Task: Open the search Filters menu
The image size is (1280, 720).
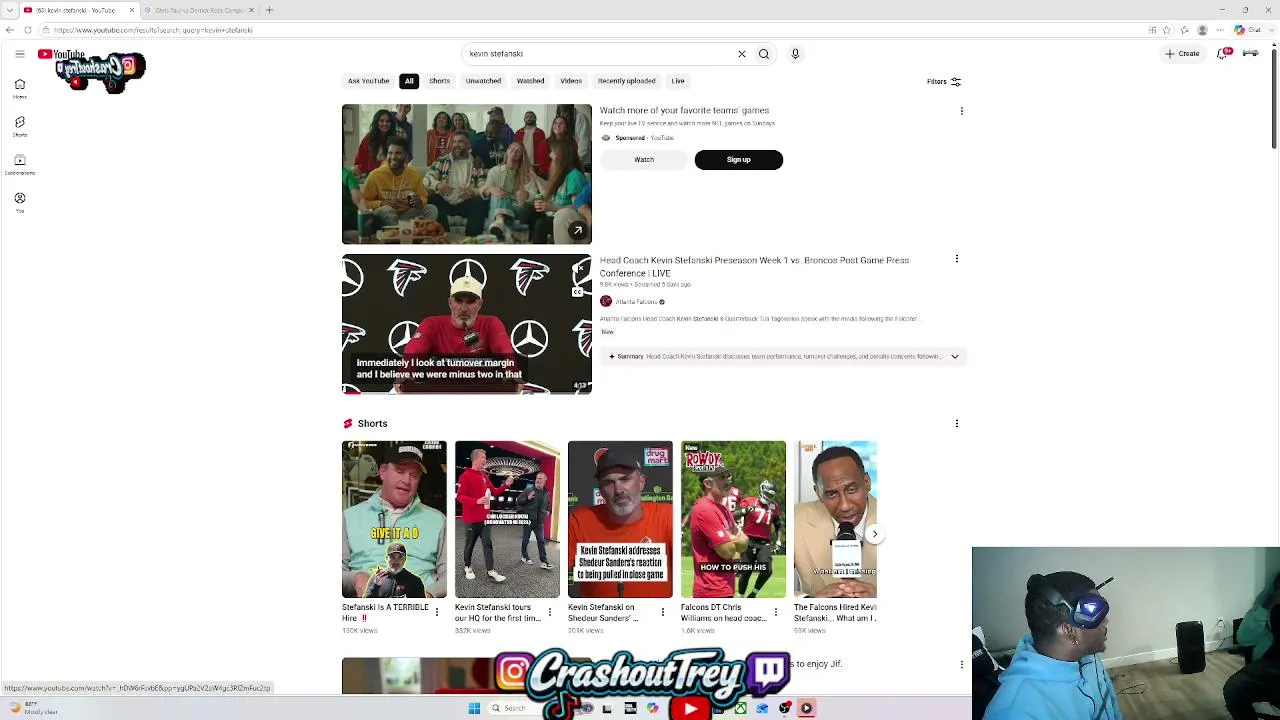Action: click(x=943, y=82)
